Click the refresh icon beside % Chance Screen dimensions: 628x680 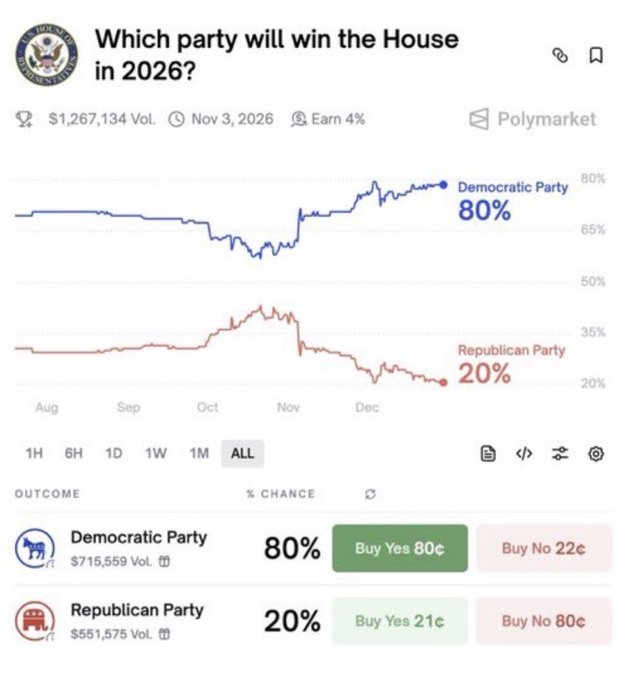(370, 494)
